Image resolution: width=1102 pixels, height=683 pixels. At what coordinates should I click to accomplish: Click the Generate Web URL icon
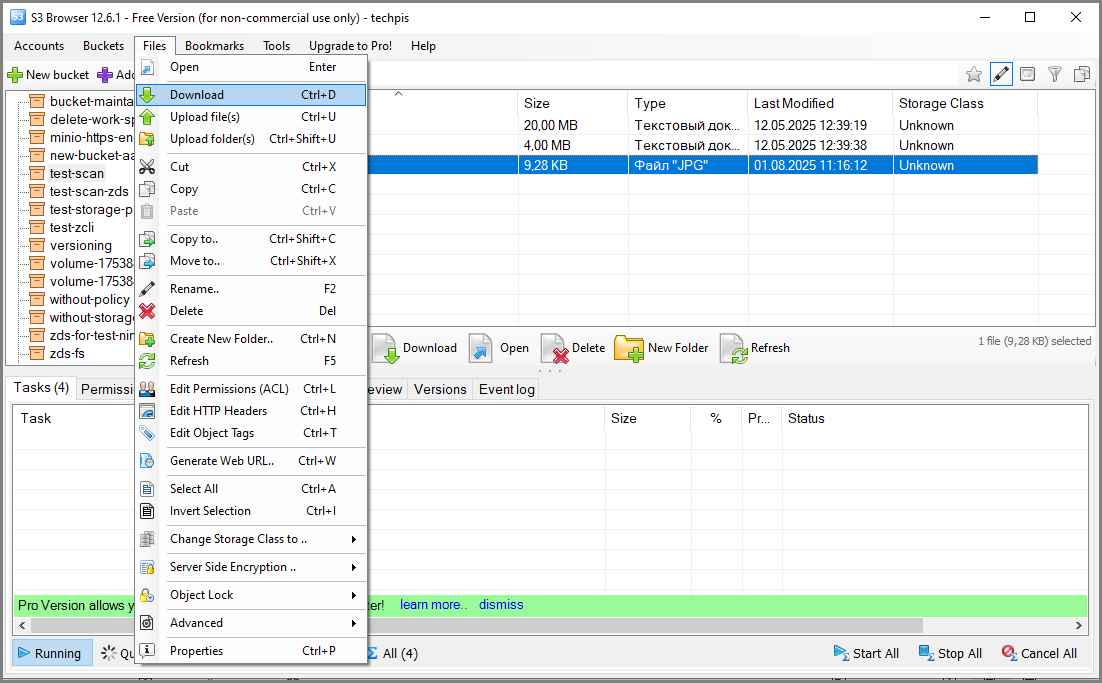[x=147, y=461]
